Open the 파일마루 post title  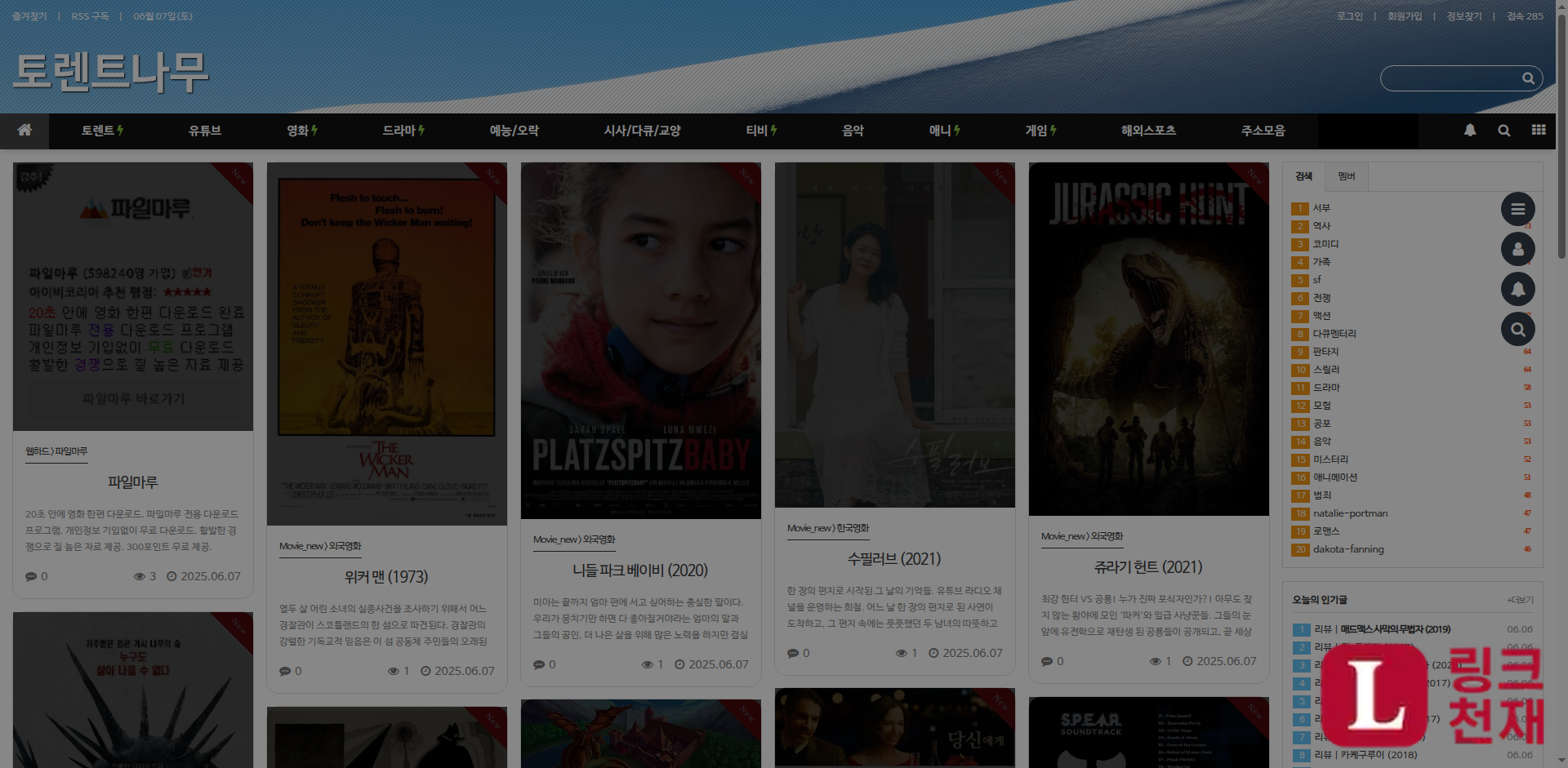pos(132,482)
